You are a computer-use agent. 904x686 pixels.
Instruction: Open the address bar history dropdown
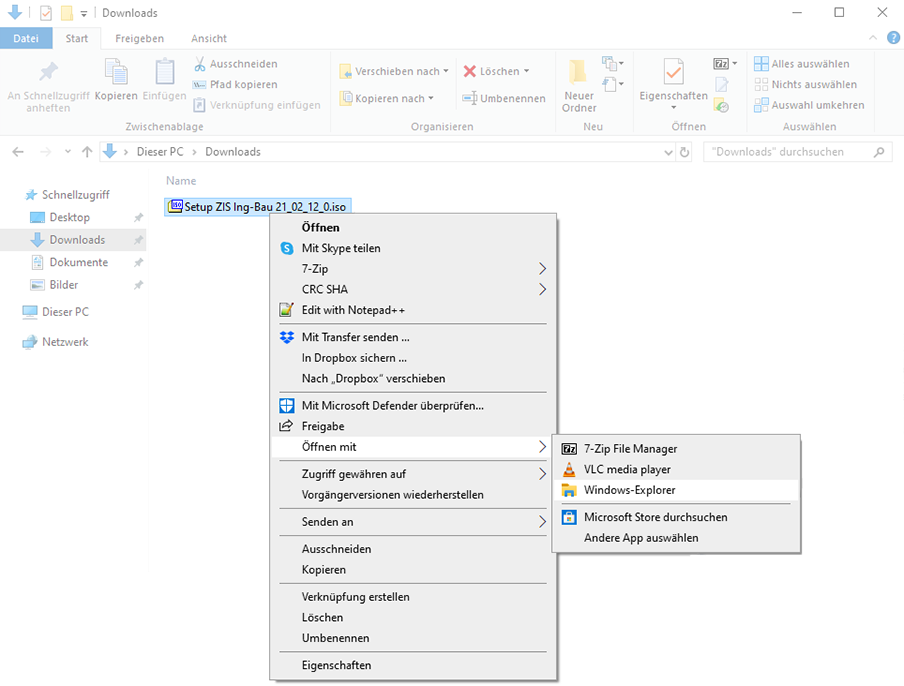pos(669,152)
